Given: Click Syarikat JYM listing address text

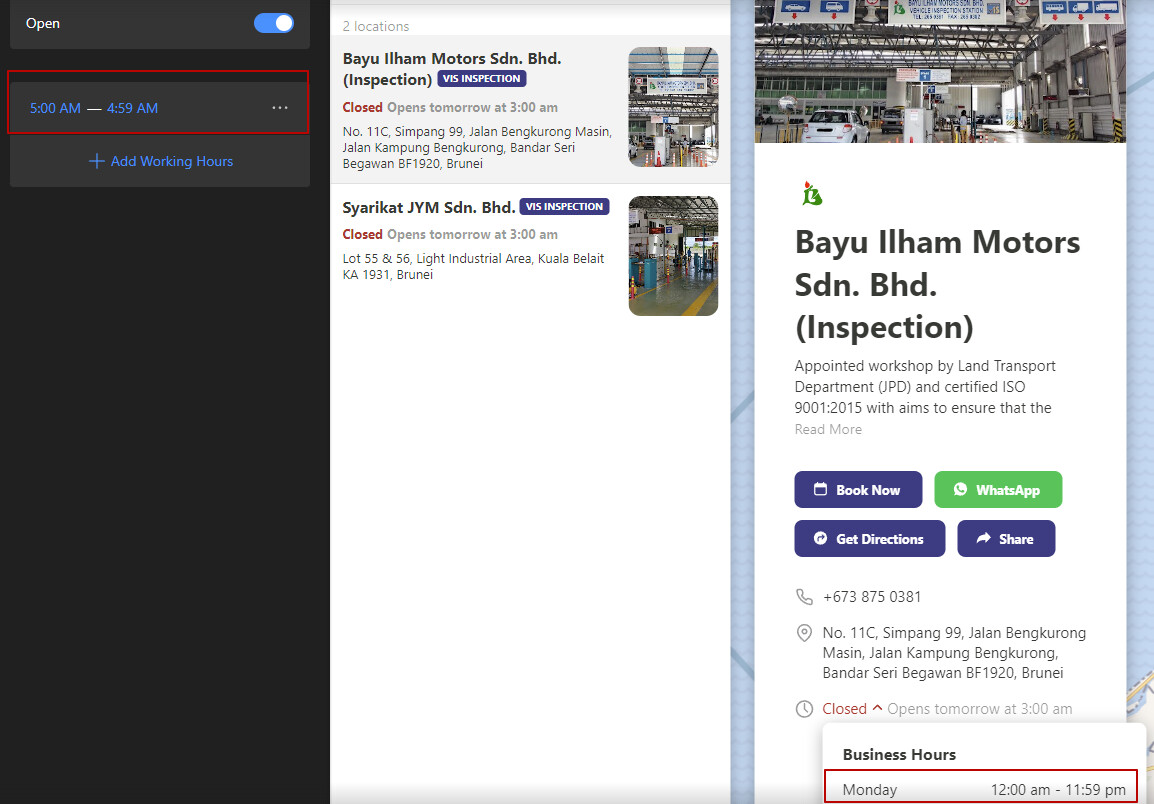Looking at the screenshot, I should [x=473, y=267].
